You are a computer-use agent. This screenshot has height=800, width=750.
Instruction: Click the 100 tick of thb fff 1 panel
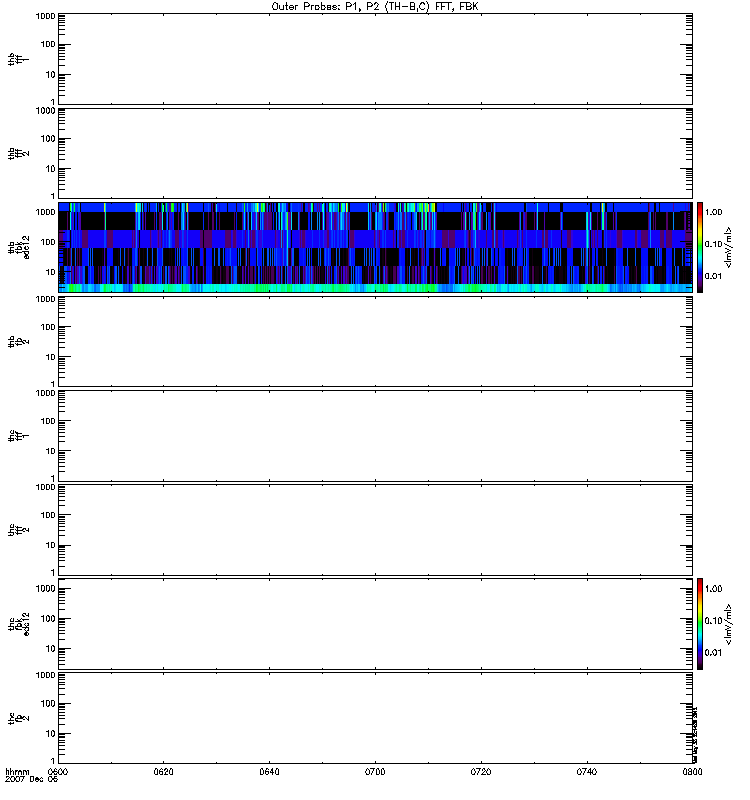[48, 45]
